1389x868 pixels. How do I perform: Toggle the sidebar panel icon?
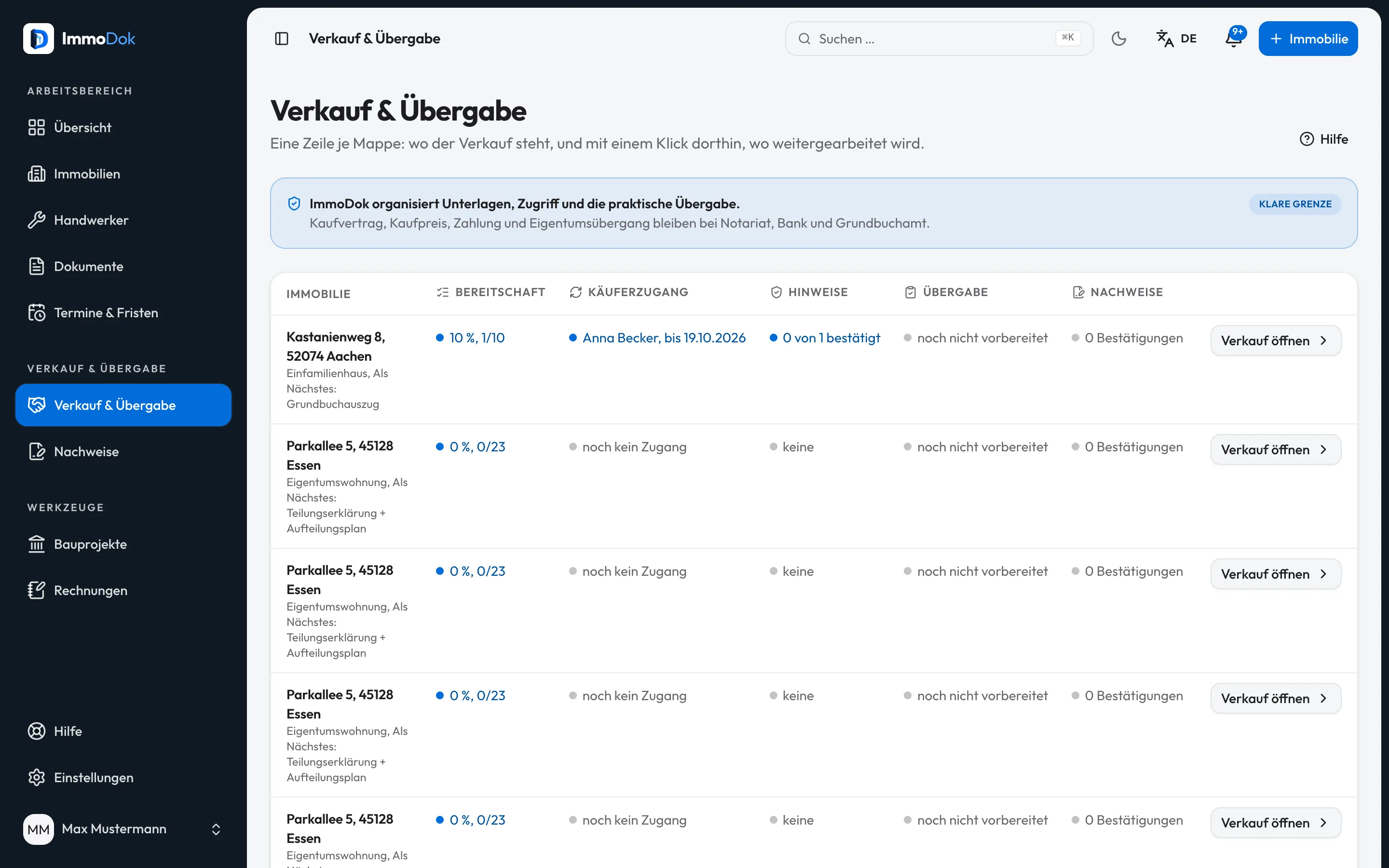tap(281, 39)
